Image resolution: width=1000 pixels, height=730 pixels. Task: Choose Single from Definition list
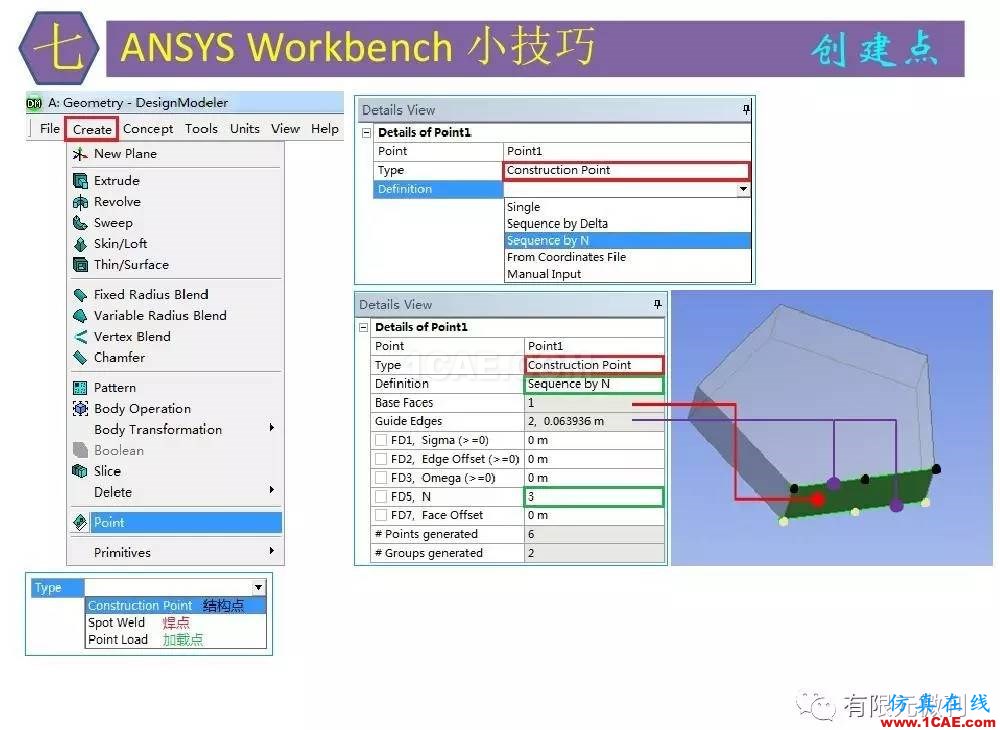tap(628, 207)
